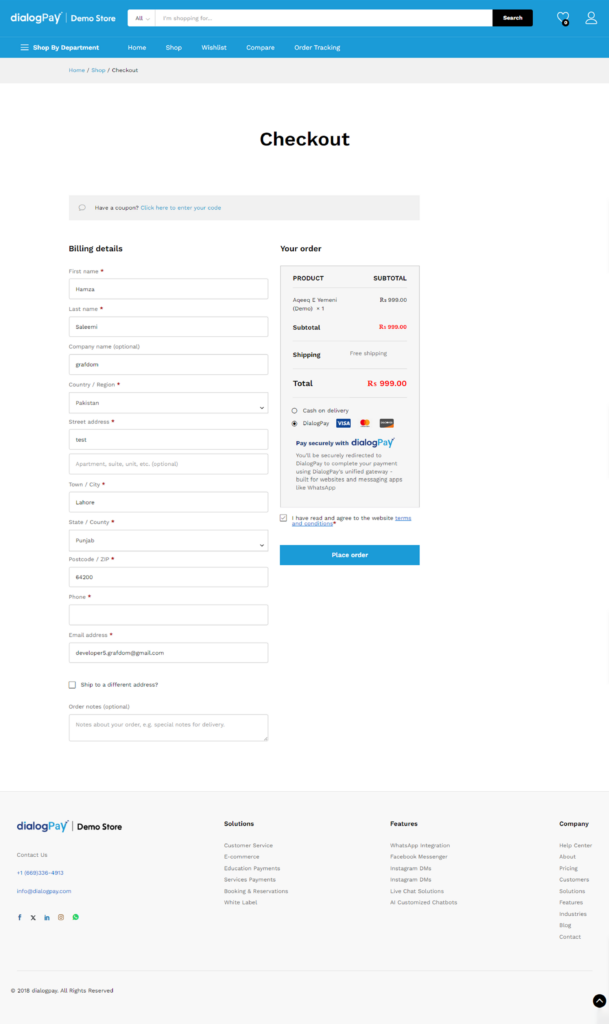The height and width of the screenshot is (1024, 609).
Task: Toggle the terms and conditions agreement checkbox
Action: tap(284, 518)
